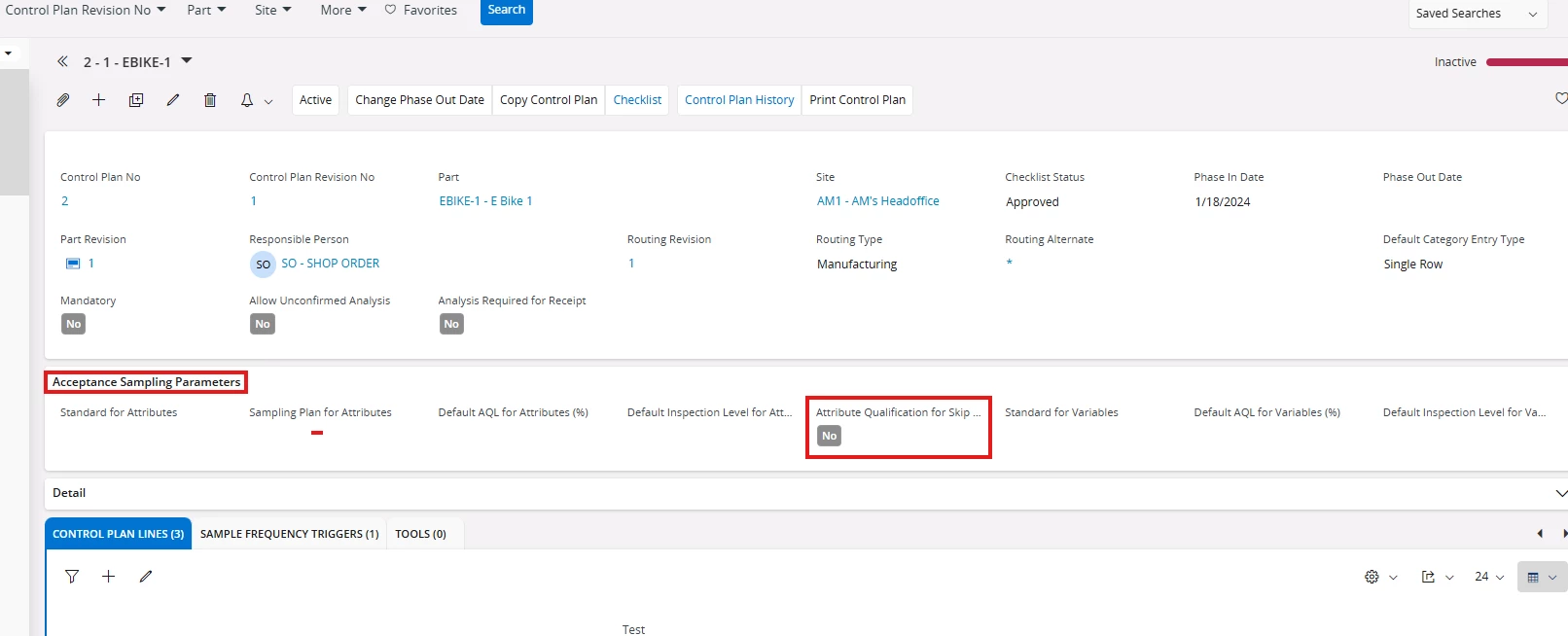The image size is (1568, 636).
Task: Expand the Detail section
Action: tap(1560, 493)
